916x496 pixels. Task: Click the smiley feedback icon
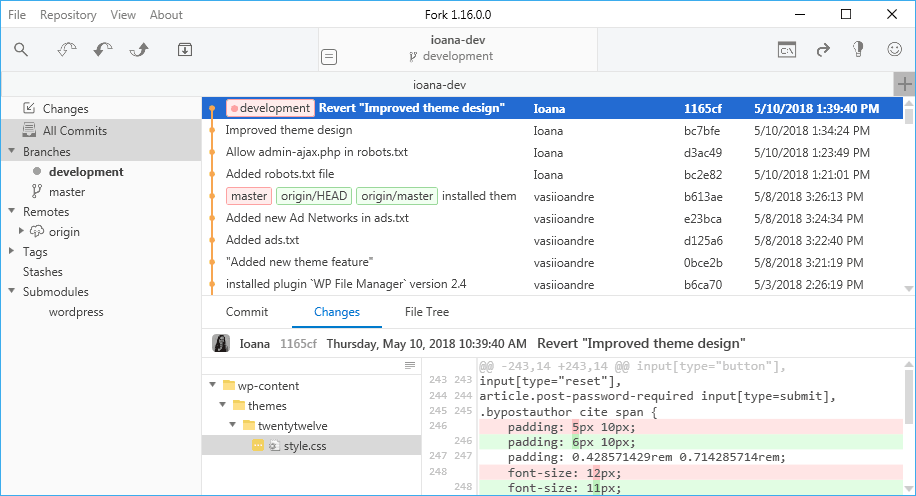pos(894,49)
